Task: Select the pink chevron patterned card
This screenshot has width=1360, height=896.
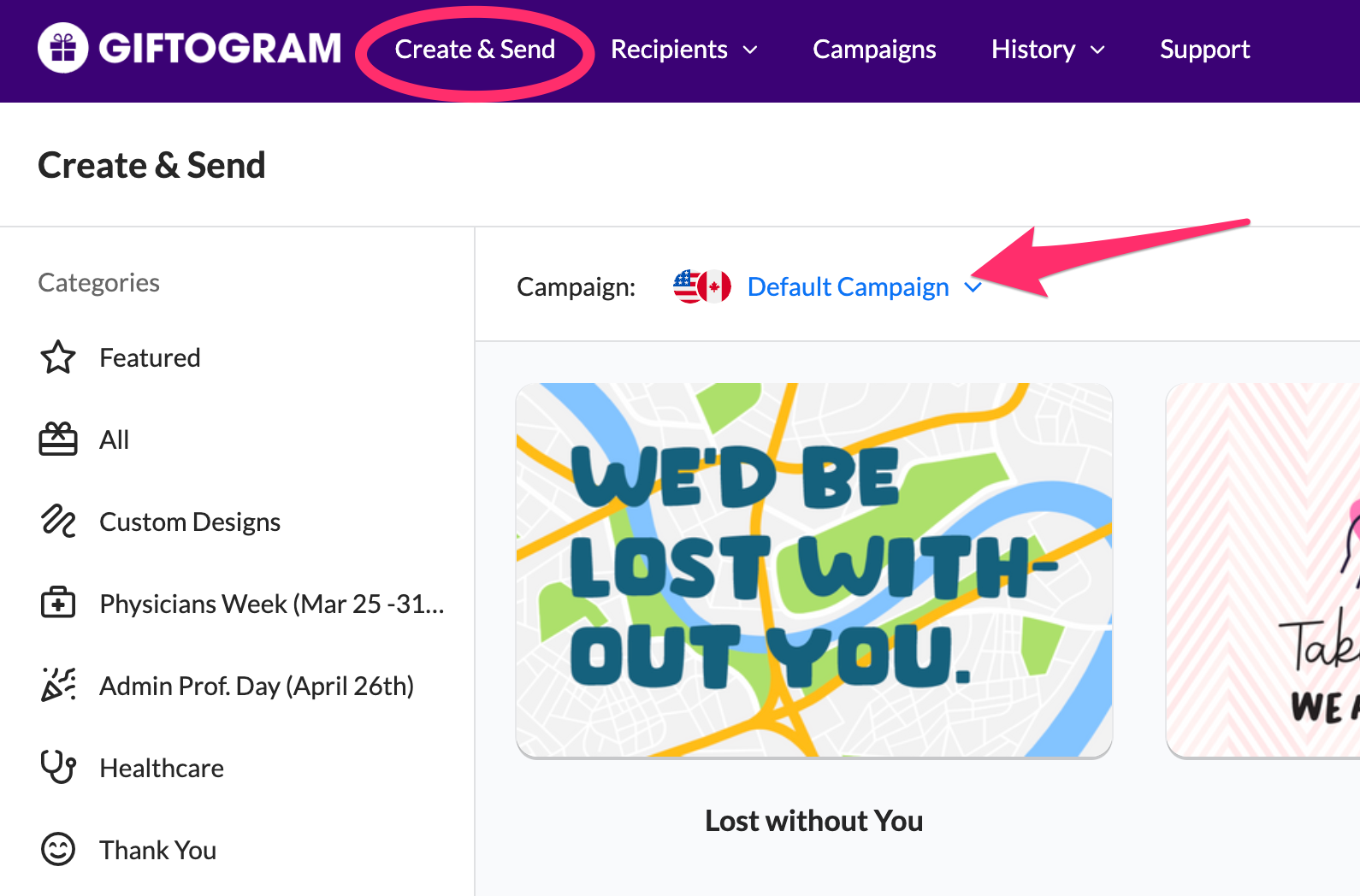Action: click(x=1262, y=570)
